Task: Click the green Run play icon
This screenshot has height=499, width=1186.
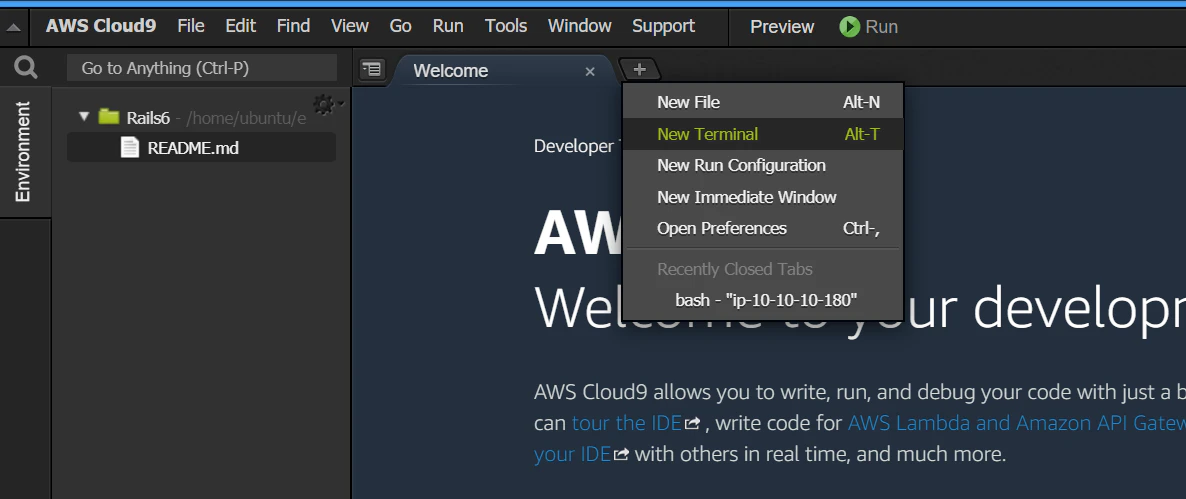Action: 849,27
